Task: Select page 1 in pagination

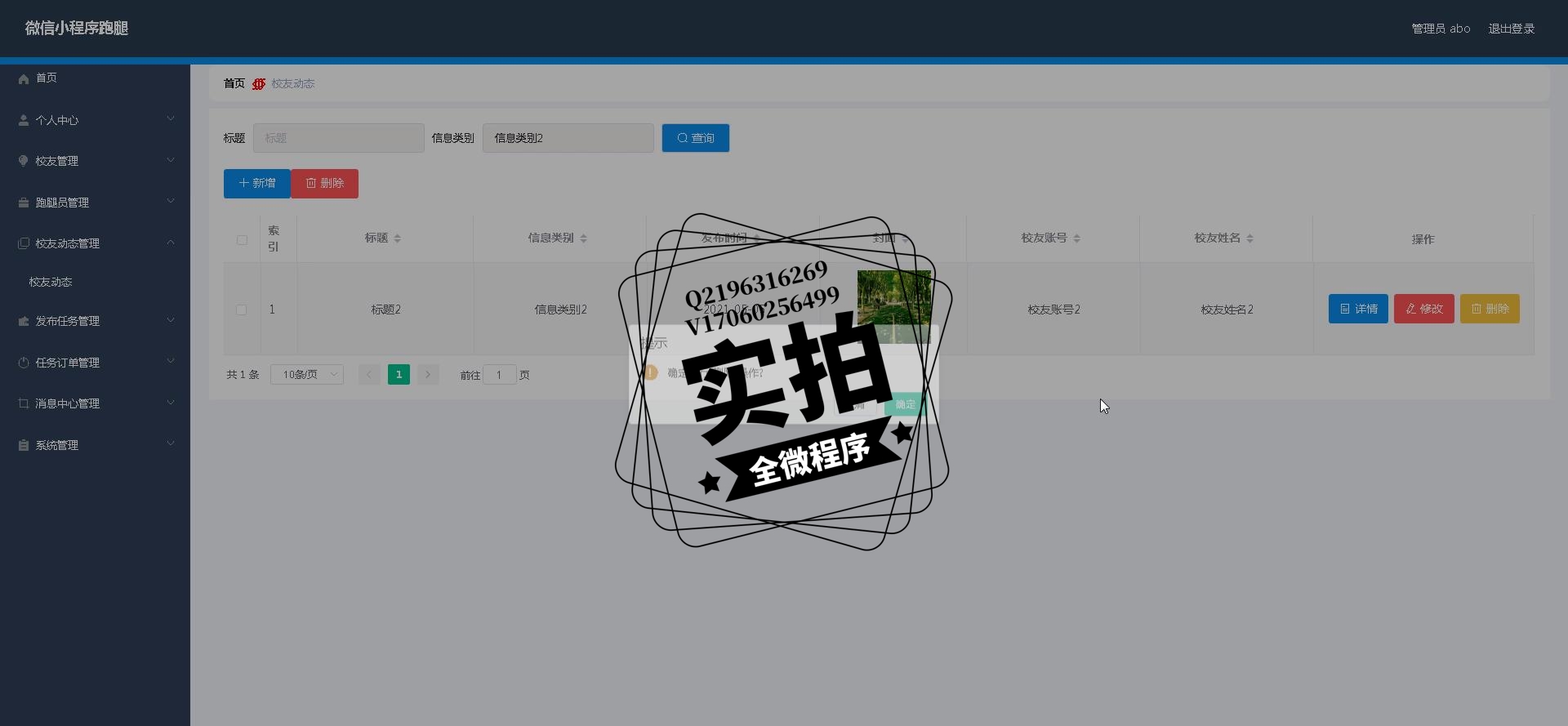Action: click(399, 375)
